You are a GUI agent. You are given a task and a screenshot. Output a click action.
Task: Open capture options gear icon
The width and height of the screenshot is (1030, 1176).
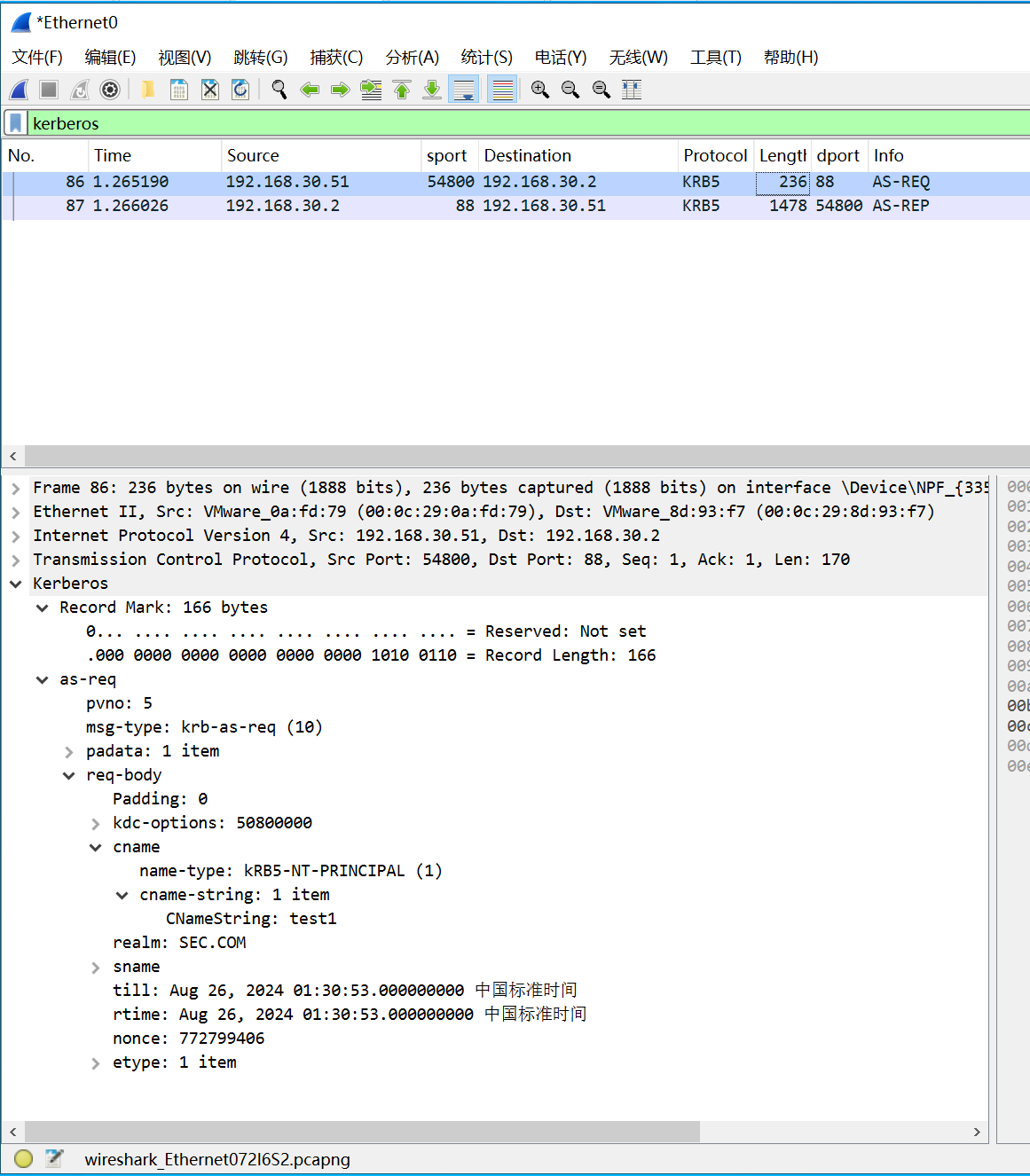[110, 90]
